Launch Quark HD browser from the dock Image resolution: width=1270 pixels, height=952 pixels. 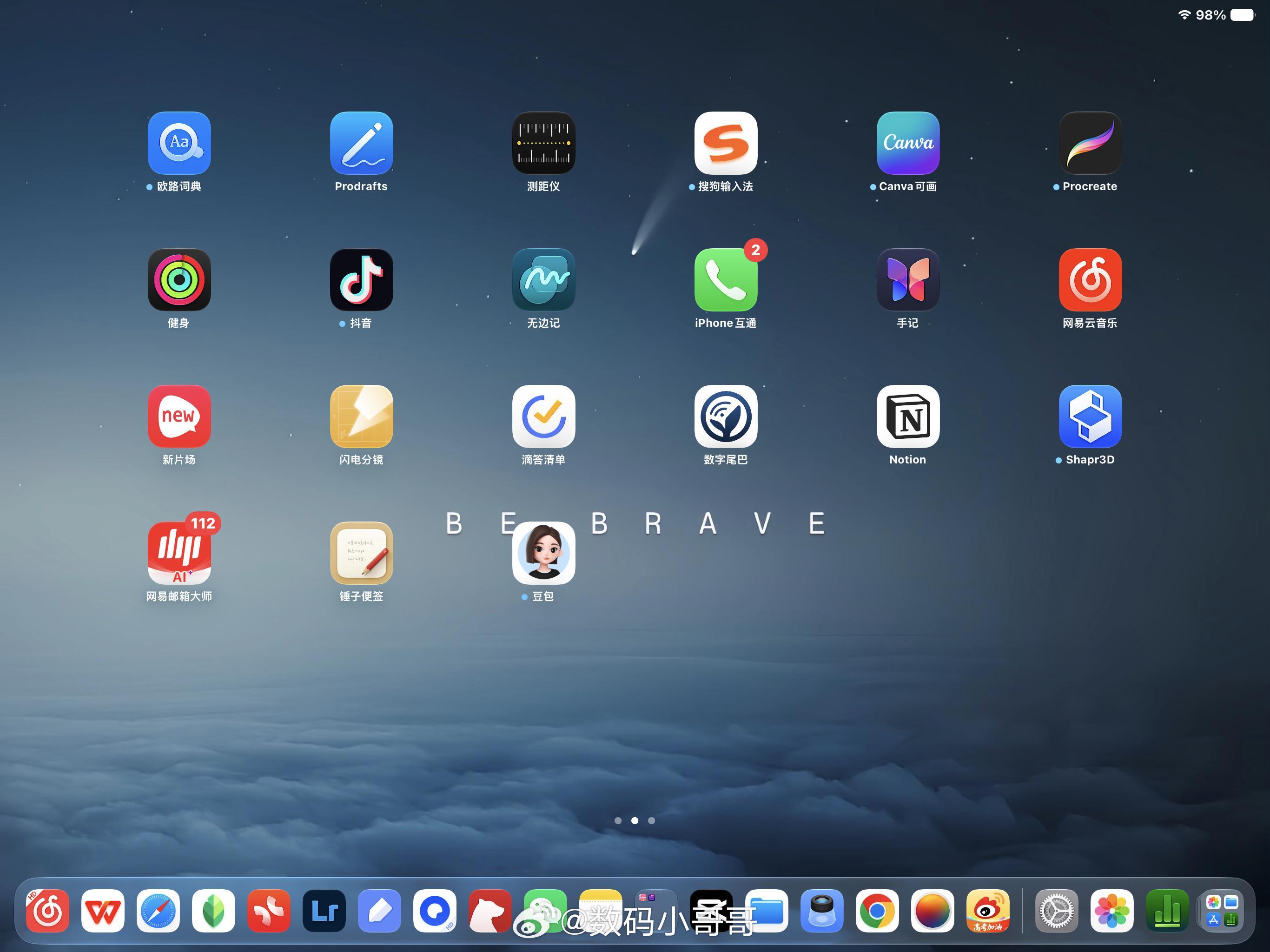pyautogui.click(x=435, y=911)
